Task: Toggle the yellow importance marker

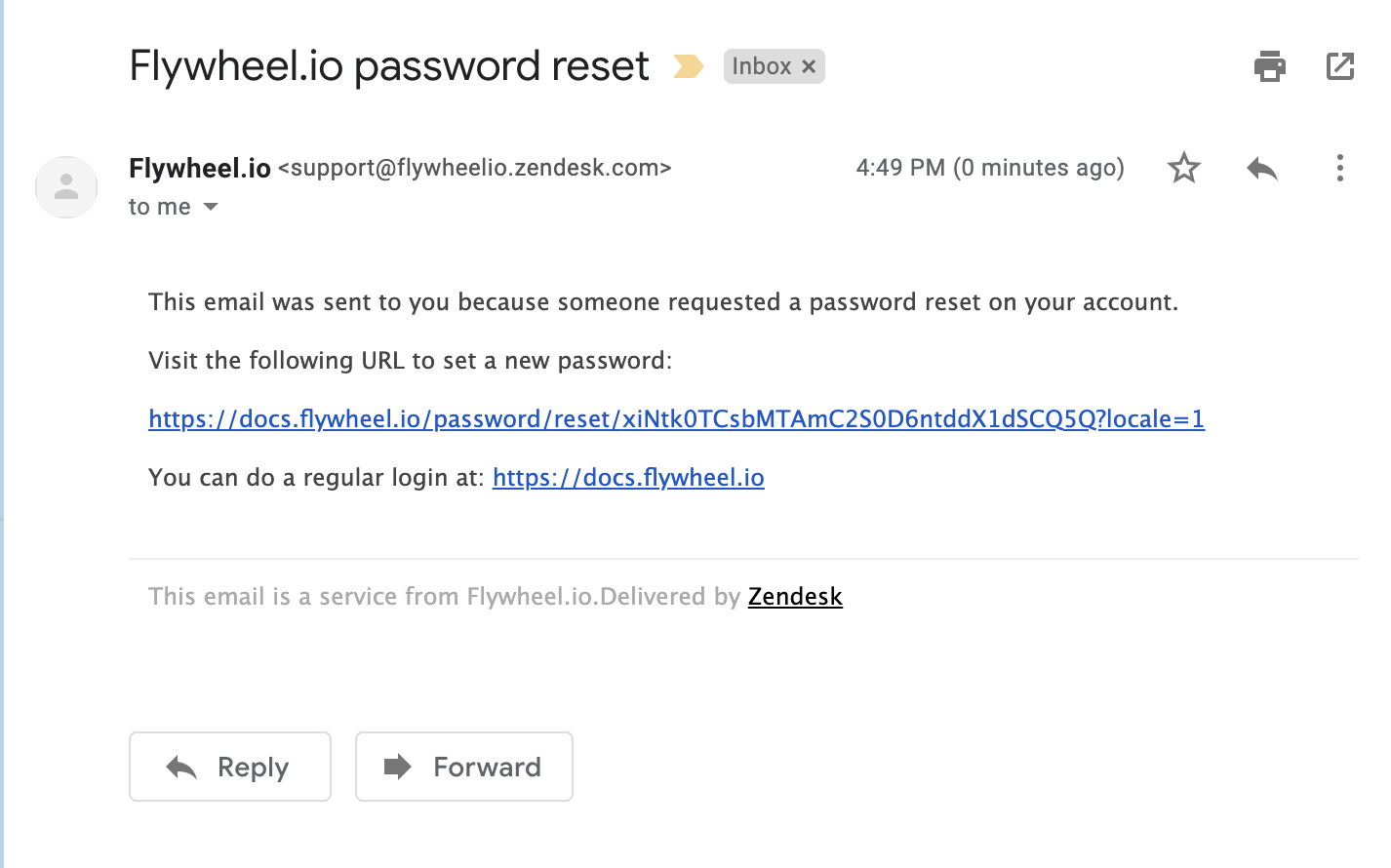Action: (689, 66)
